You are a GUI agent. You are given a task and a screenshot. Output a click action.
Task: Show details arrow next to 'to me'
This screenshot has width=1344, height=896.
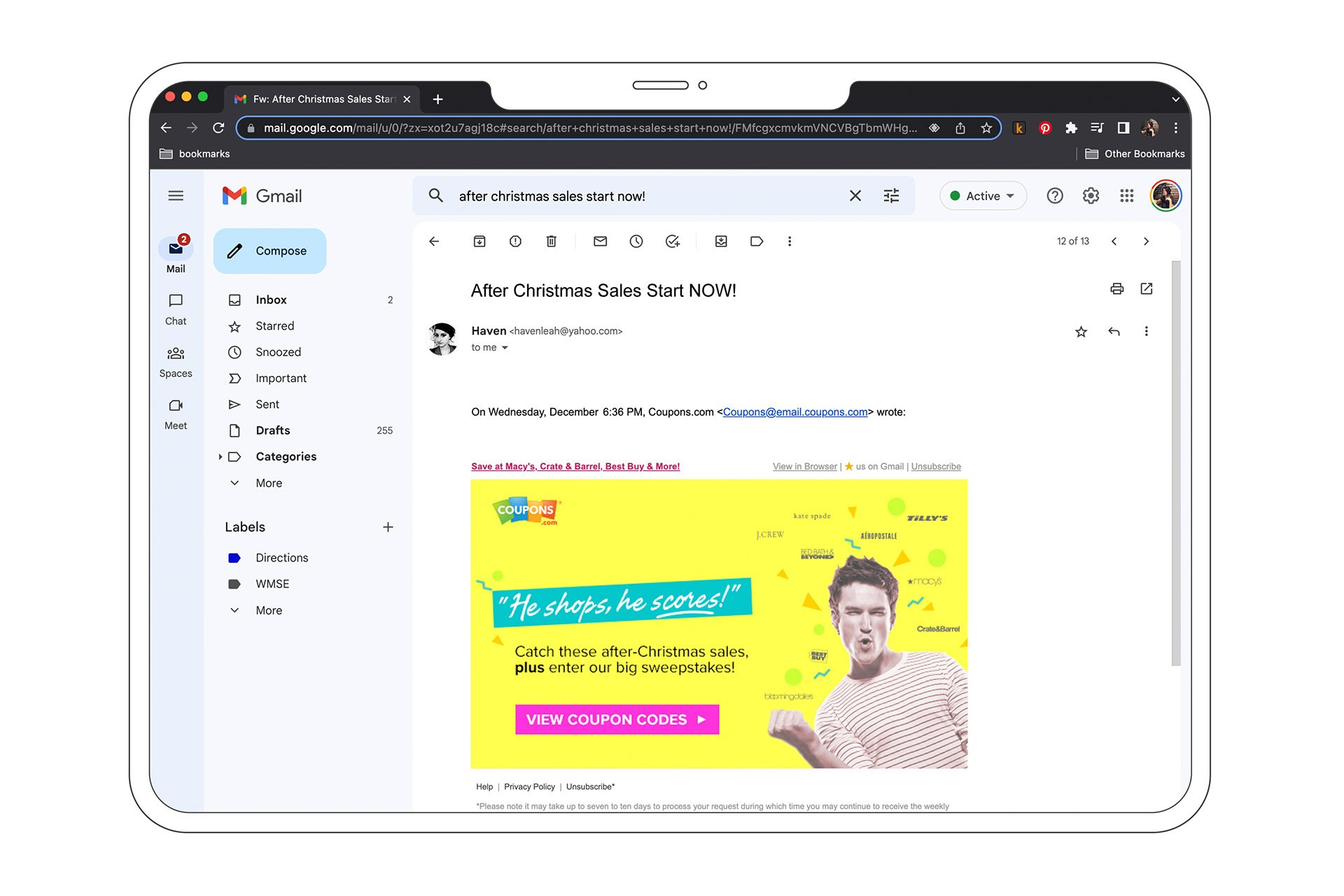pos(505,348)
